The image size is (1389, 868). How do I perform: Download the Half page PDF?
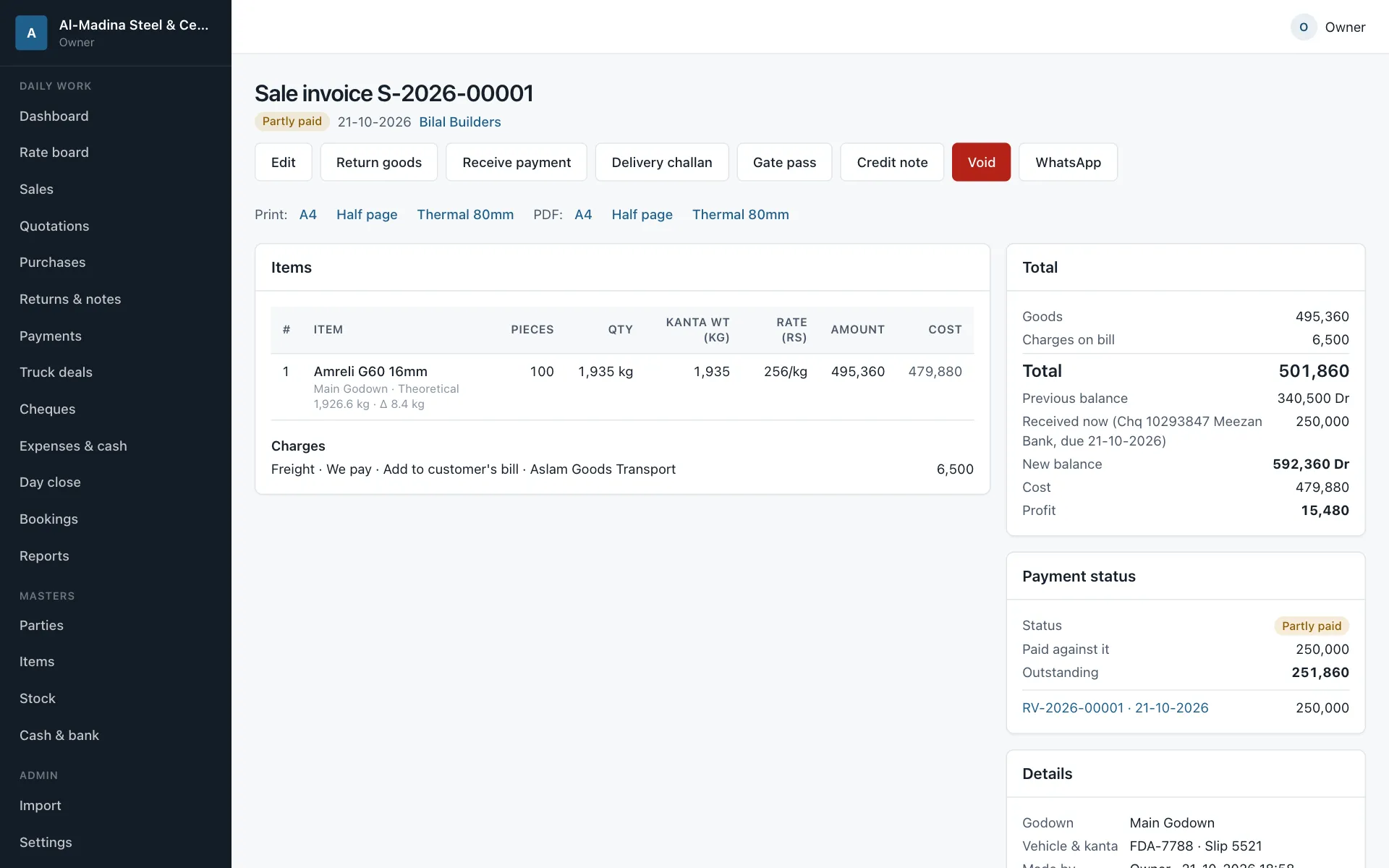(x=642, y=215)
